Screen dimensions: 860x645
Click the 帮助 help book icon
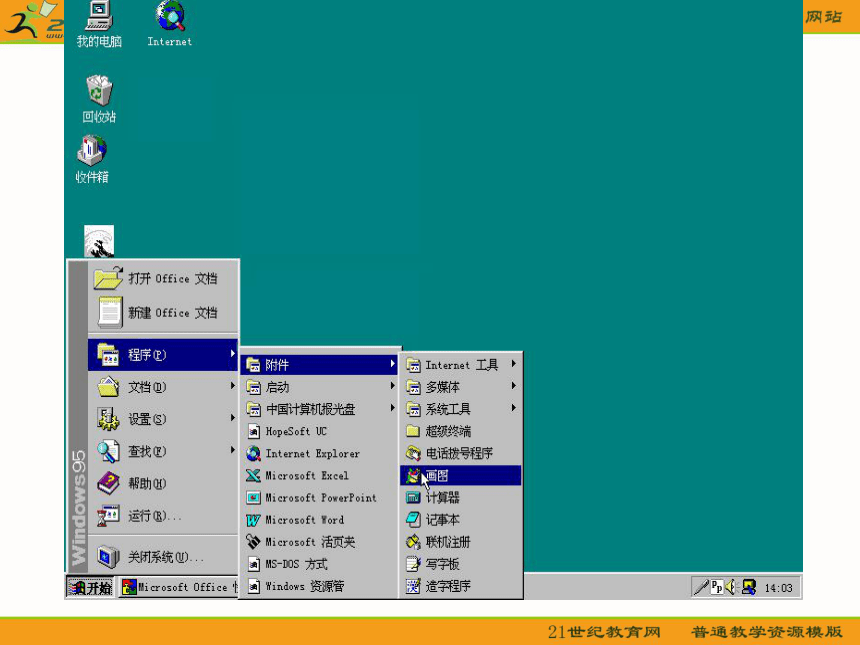(108, 483)
